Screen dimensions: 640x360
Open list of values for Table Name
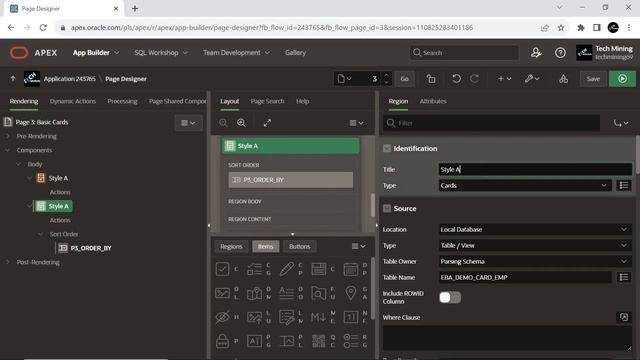point(624,277)
